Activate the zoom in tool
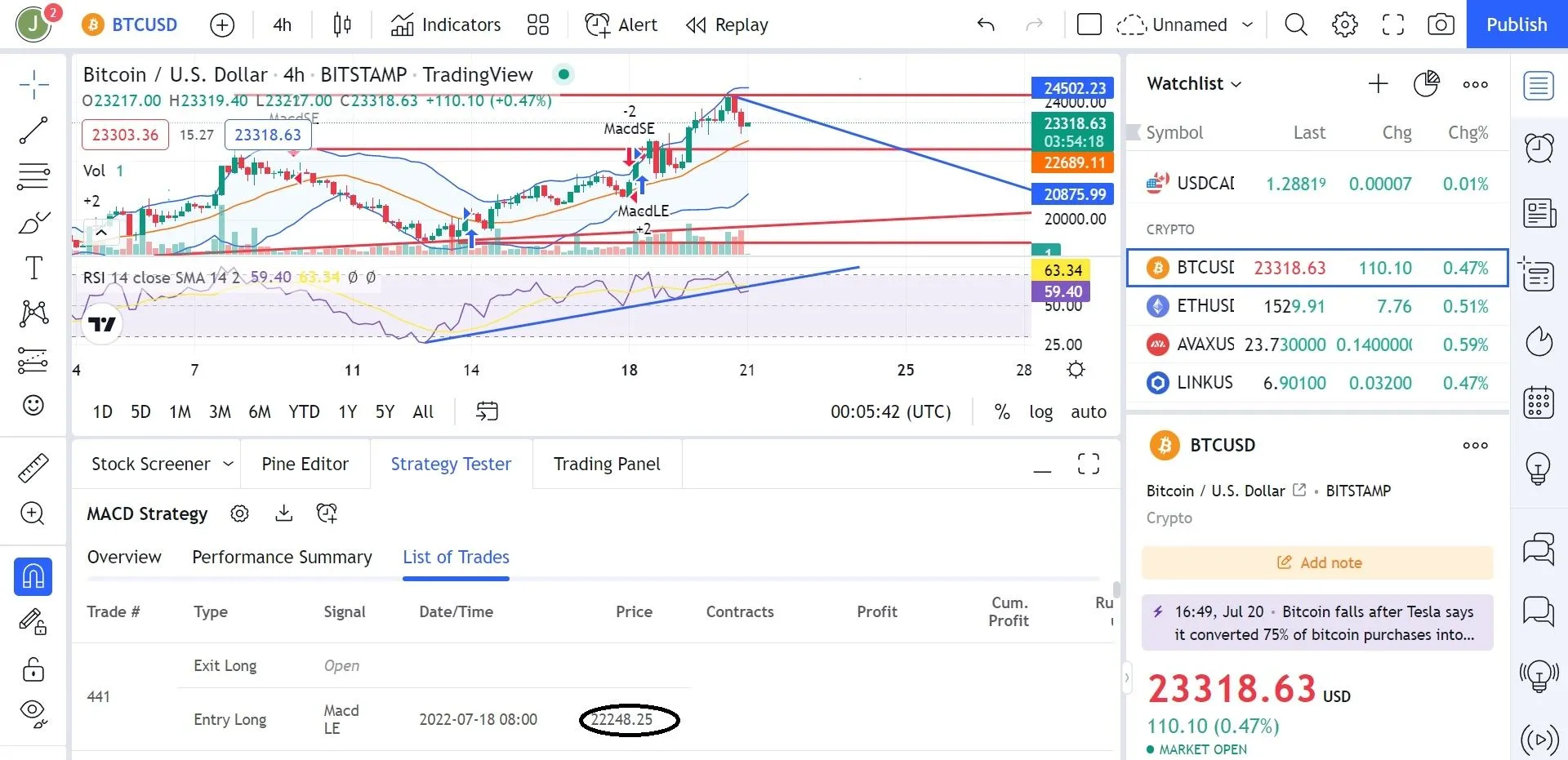The image size is (1568, 760). 33,513
